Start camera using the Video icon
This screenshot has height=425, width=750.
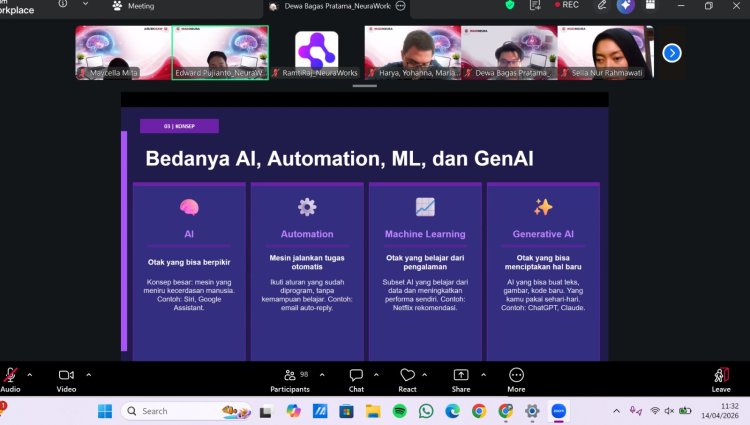[66, 375]
